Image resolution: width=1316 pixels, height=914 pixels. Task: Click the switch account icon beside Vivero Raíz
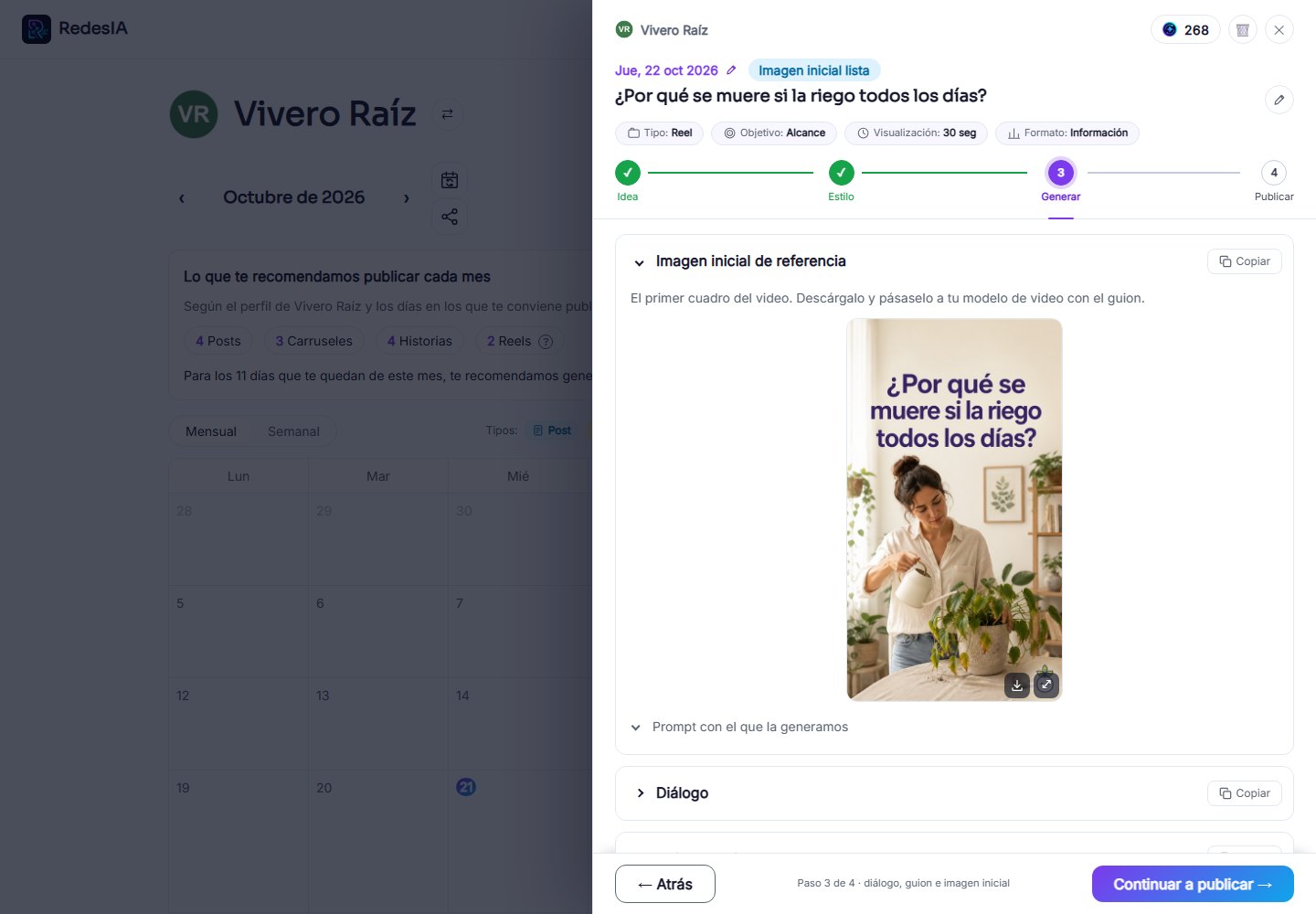coord(447,114)
